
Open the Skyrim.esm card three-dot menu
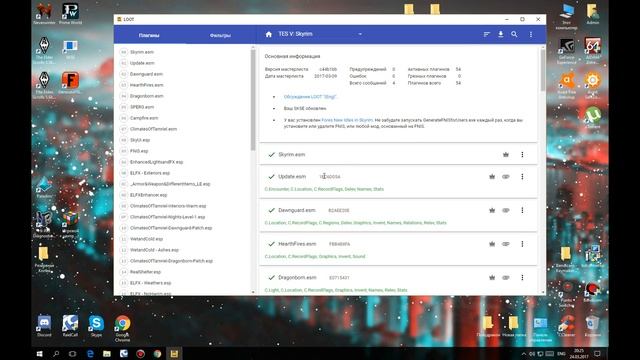click(522, 155)
